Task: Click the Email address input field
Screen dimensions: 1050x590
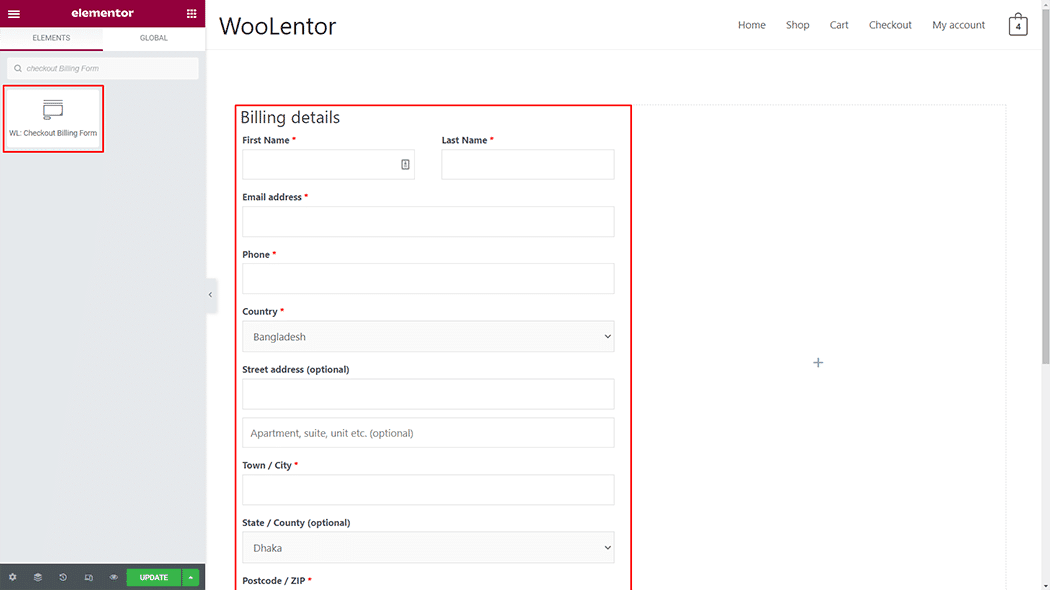Action: (x=428, y=222)
